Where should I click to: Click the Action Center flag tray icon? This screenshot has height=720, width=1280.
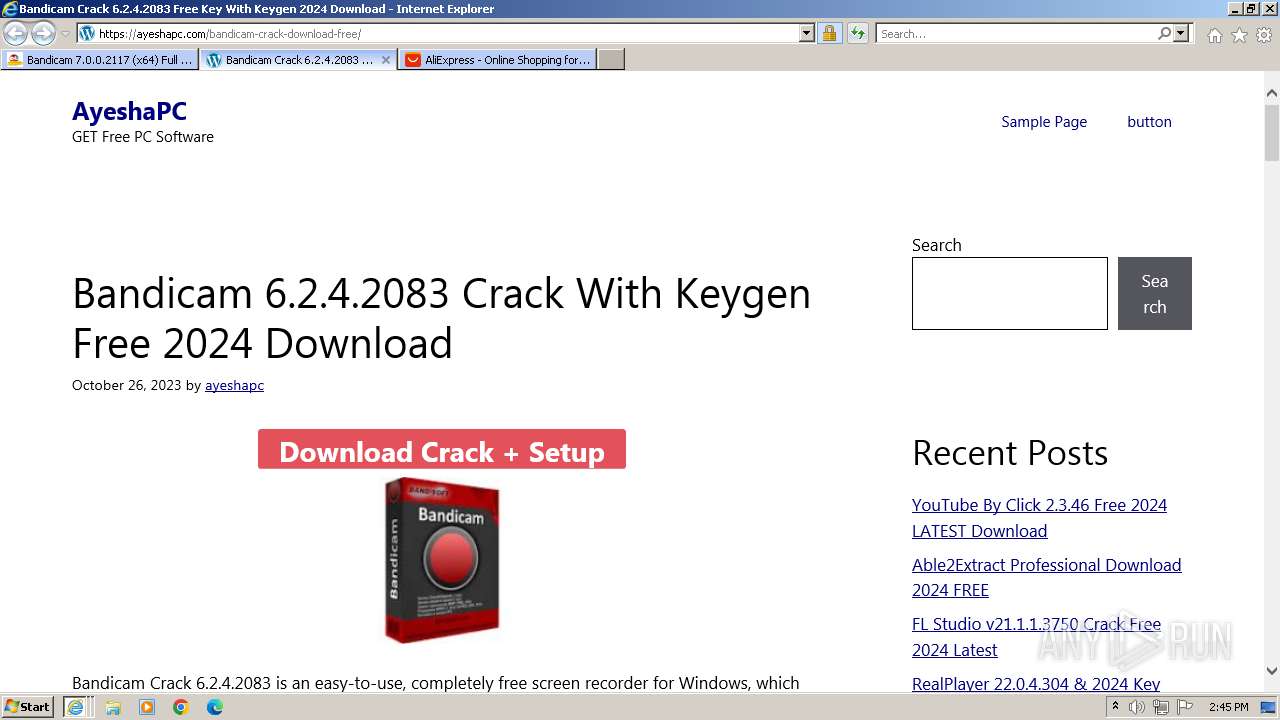(x=1185, y=707)
